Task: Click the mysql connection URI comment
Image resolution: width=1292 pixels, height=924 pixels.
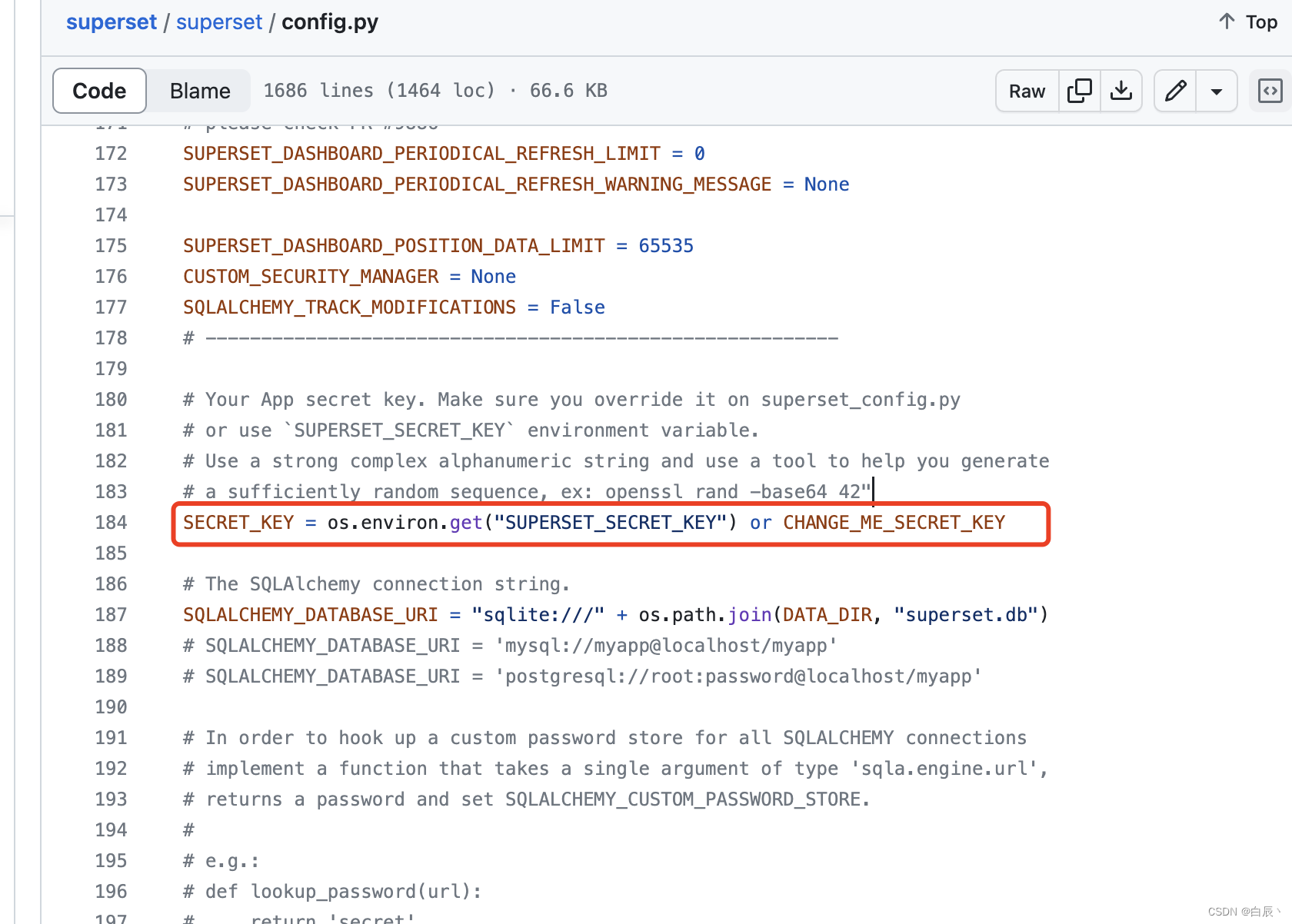Action: point(509,646)
